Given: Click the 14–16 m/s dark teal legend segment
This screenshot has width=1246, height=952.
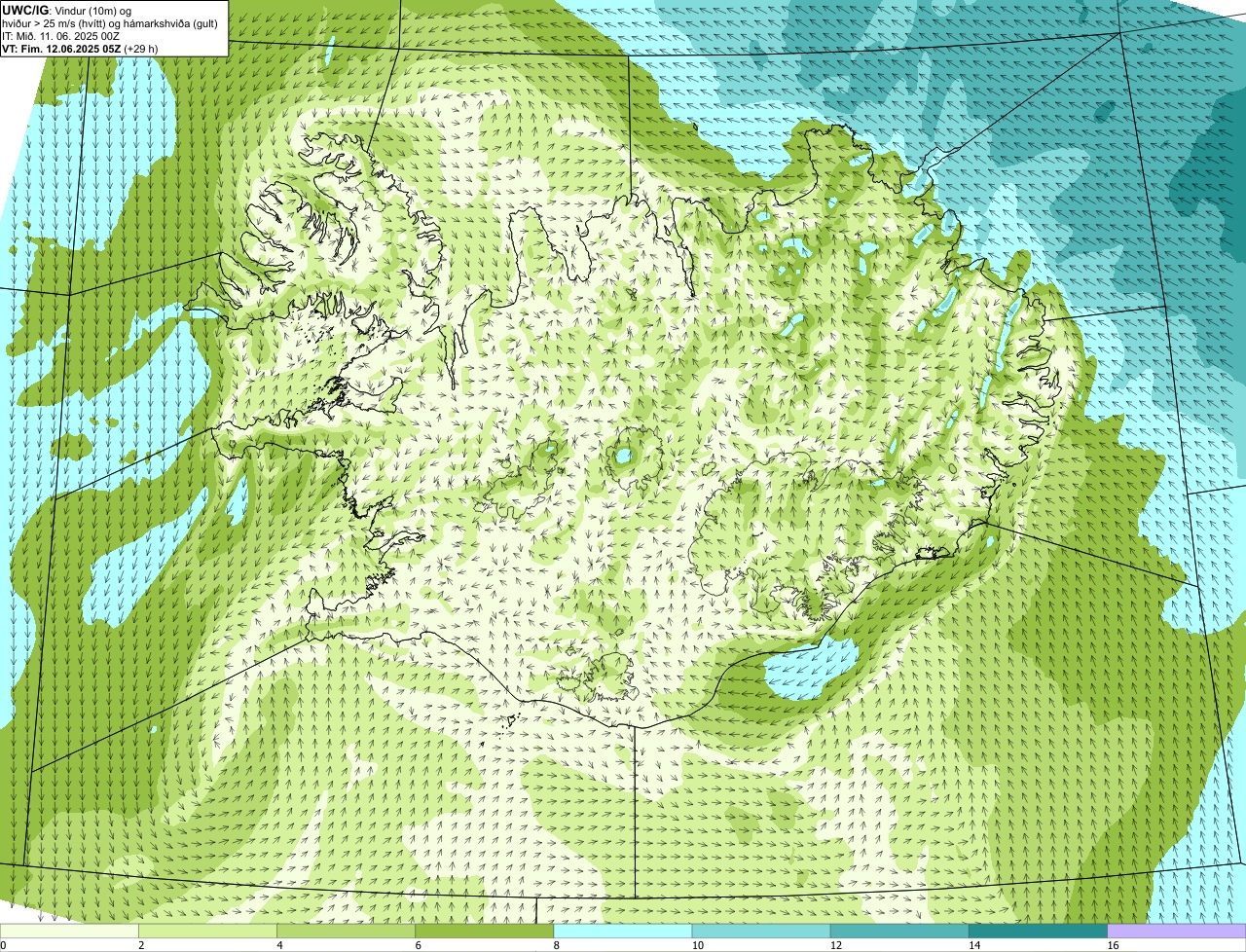Looking at the screenshot, I should (x=1039, y=932).
